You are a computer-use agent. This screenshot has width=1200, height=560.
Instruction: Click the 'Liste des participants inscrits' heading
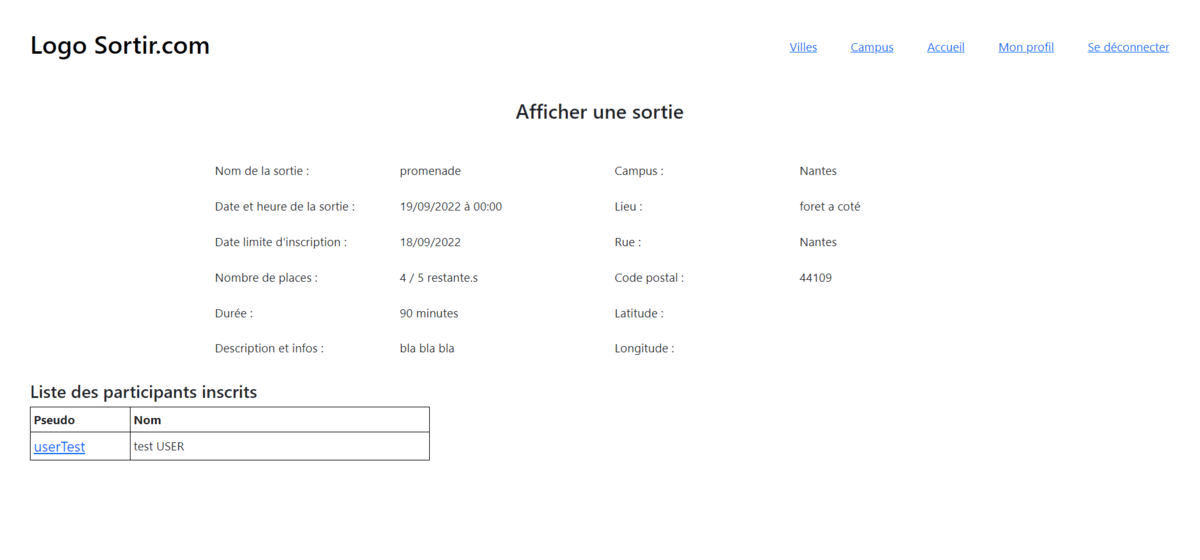pos(143,392)
